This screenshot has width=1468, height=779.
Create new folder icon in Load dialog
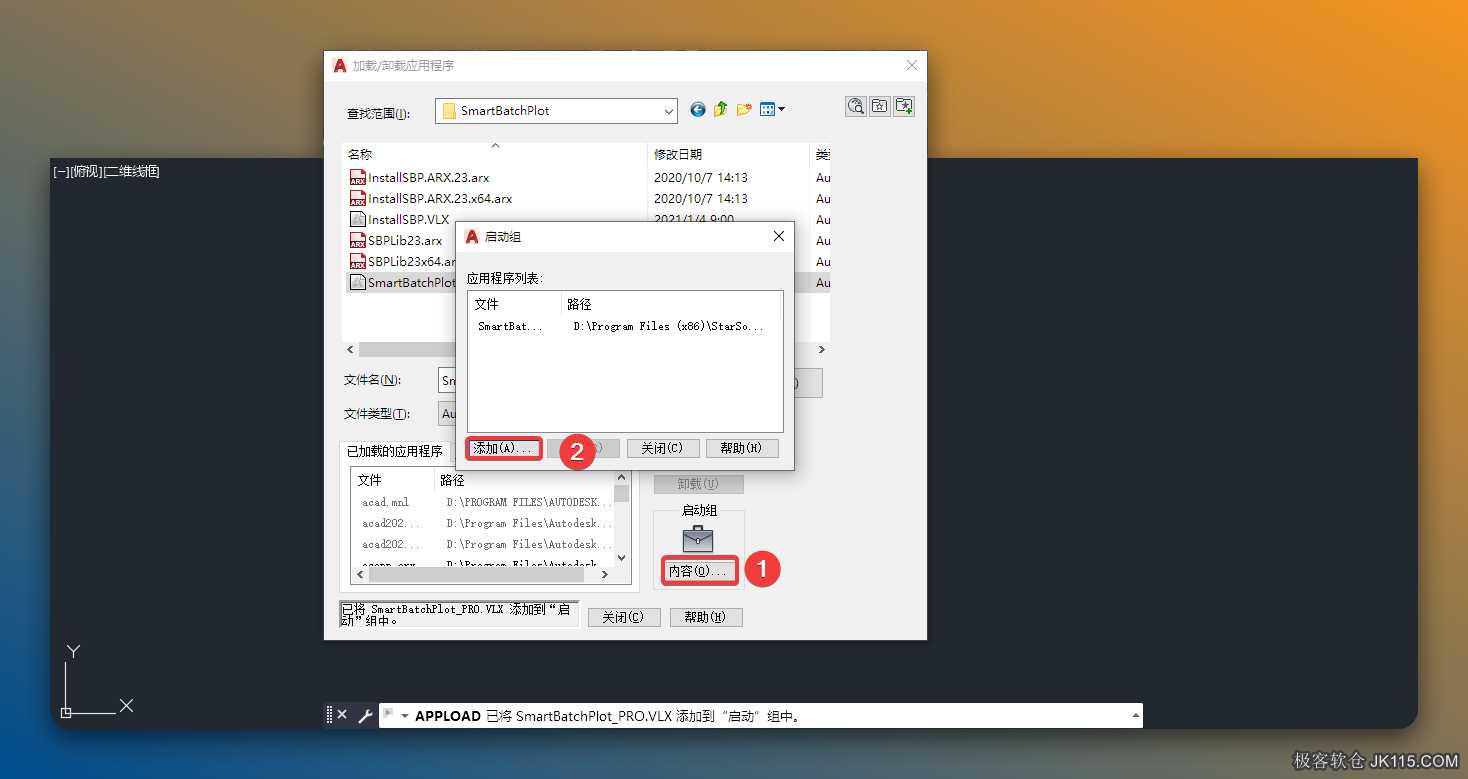click(744, 110)
